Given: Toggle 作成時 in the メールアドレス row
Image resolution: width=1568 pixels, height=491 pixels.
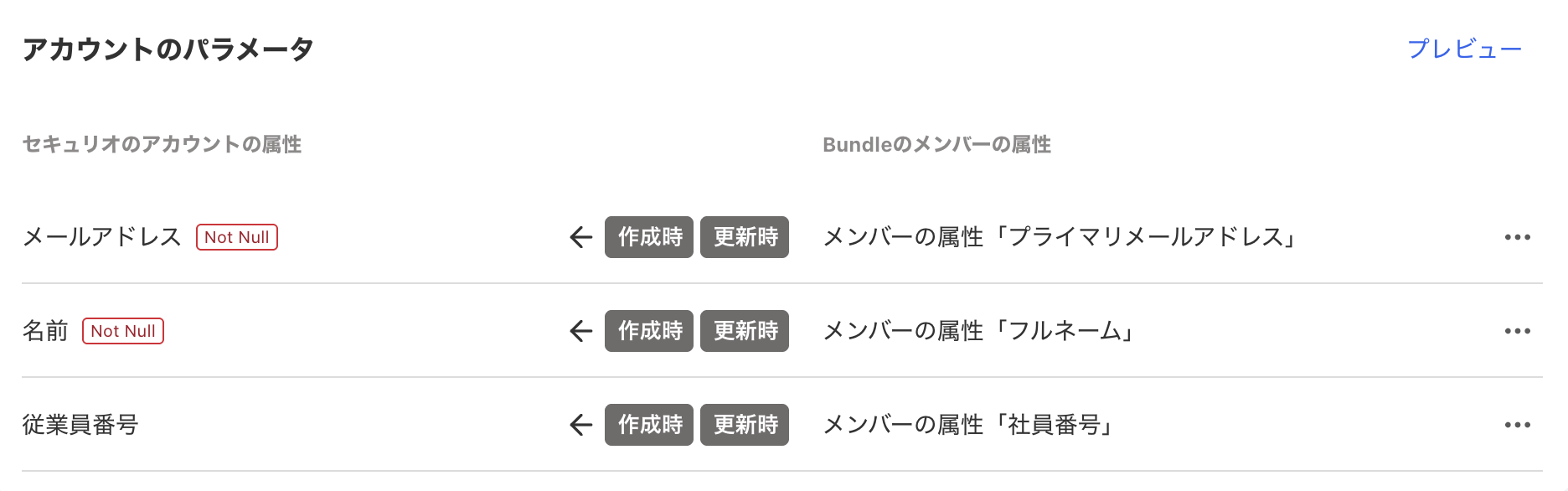Looking at the screenshot, I should [648, 237].
